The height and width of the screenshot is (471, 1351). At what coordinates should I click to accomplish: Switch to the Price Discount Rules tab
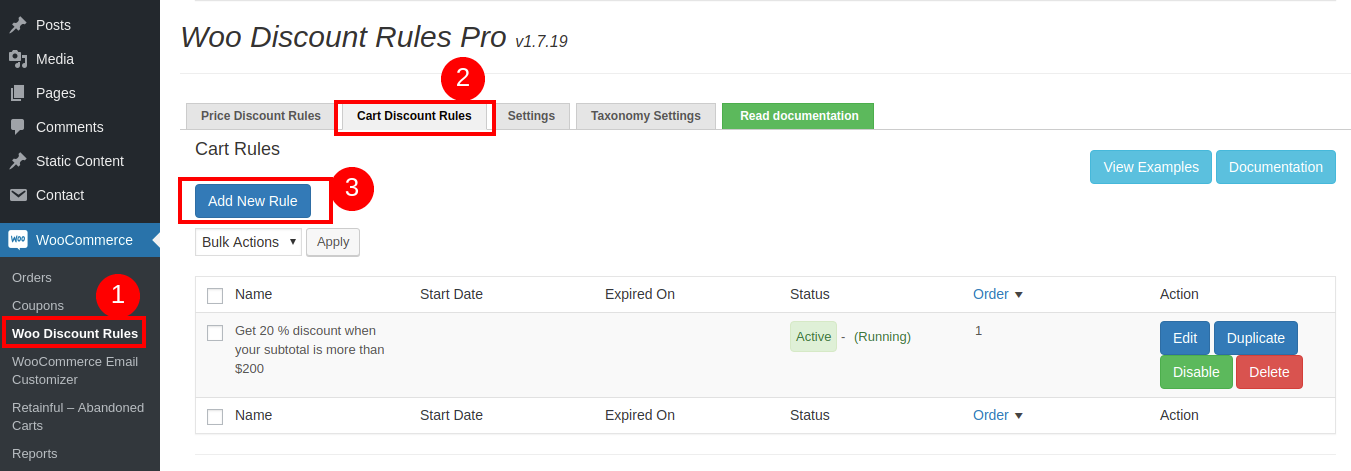coord(261,116)
